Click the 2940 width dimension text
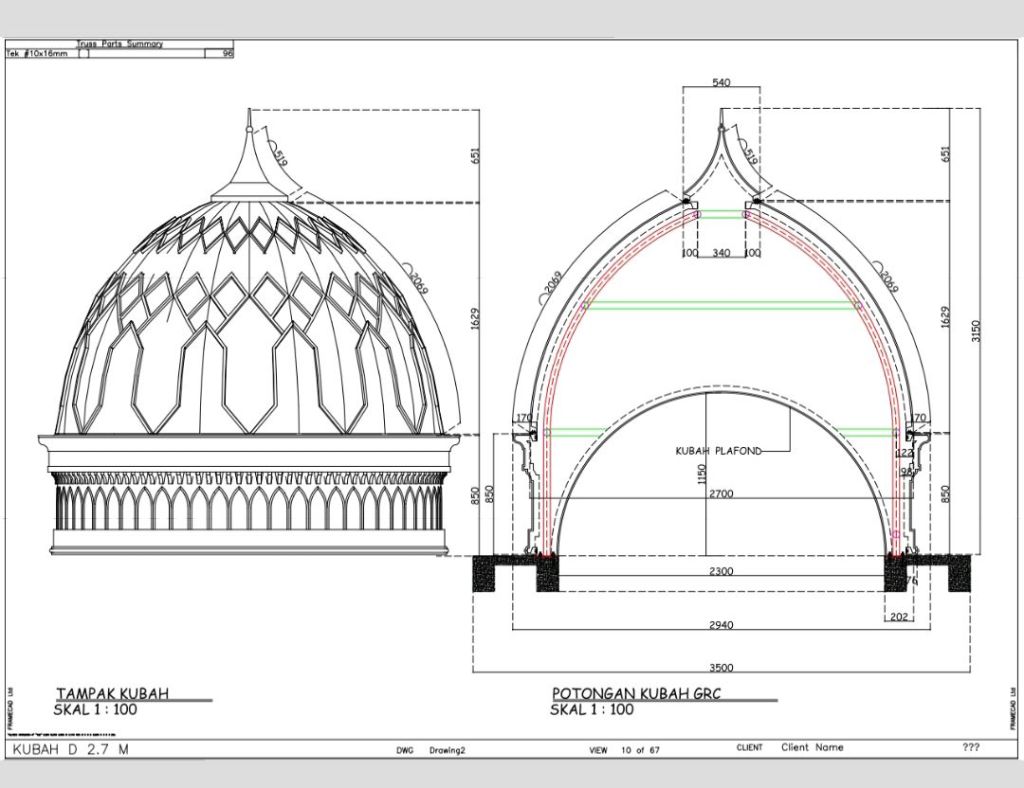The image size is (1024, 788). coord(720,625)
